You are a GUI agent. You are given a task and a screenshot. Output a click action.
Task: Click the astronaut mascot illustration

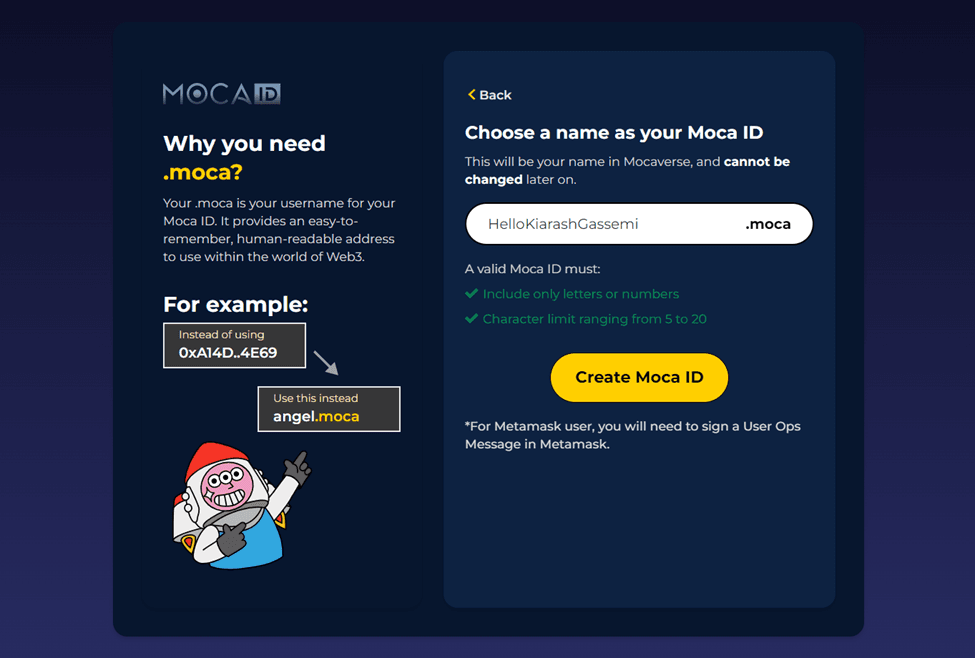point(241,505)
